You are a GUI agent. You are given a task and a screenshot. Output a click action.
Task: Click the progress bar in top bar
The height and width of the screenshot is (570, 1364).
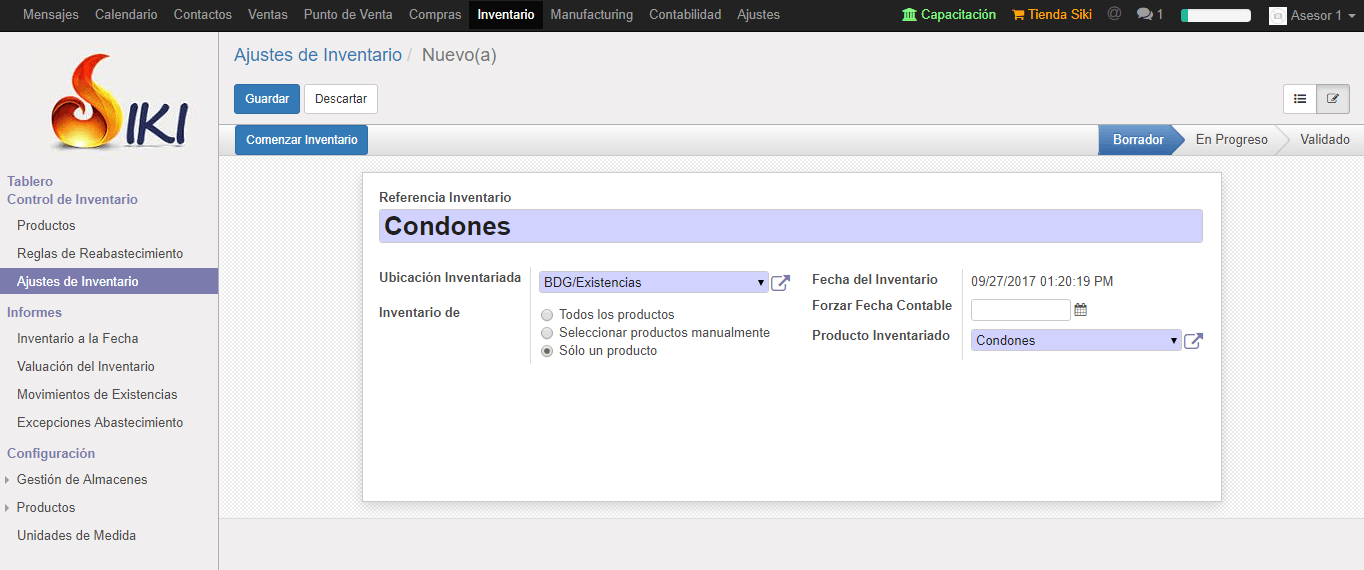1215,16
